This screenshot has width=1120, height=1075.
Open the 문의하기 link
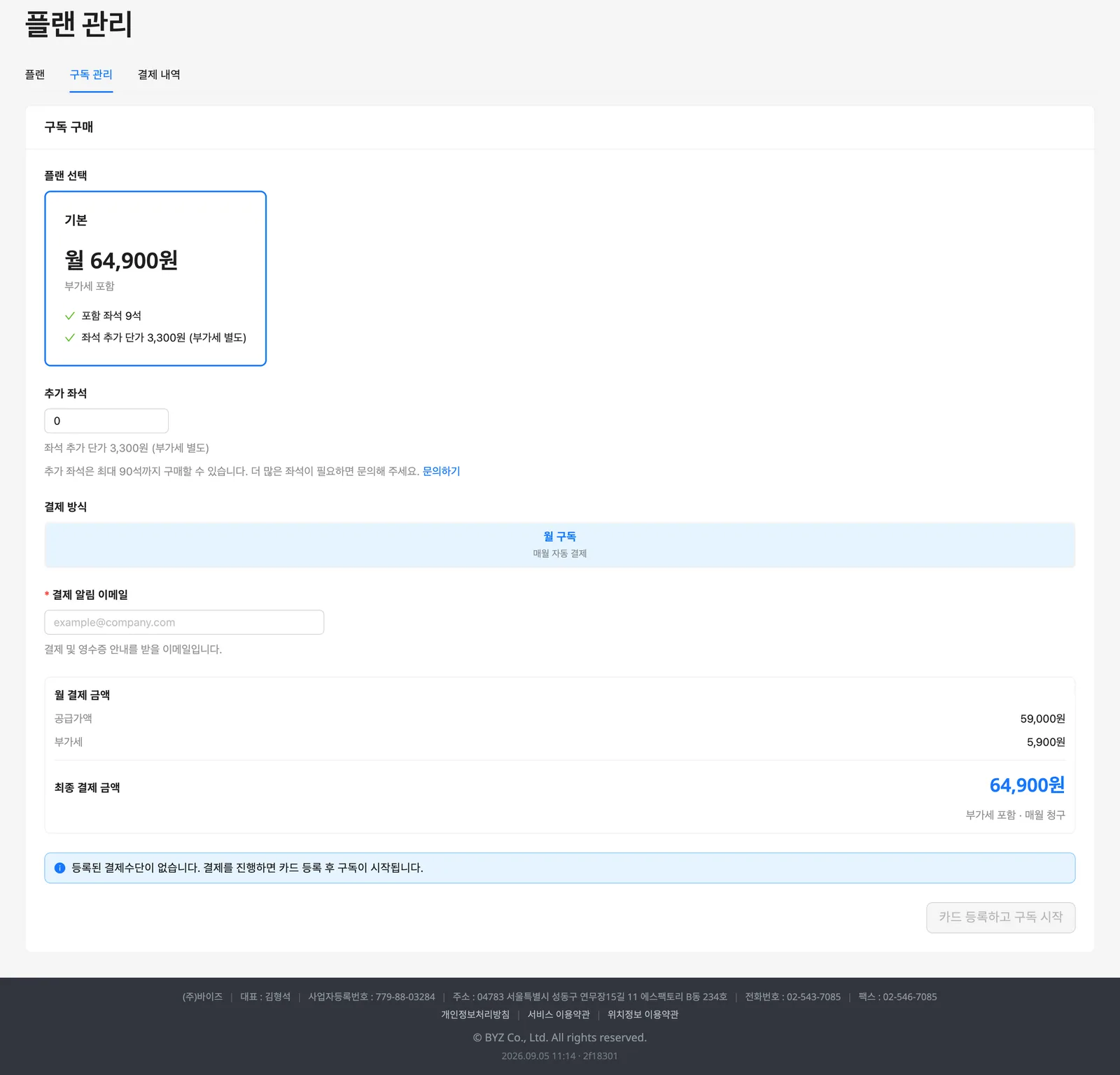441,471
